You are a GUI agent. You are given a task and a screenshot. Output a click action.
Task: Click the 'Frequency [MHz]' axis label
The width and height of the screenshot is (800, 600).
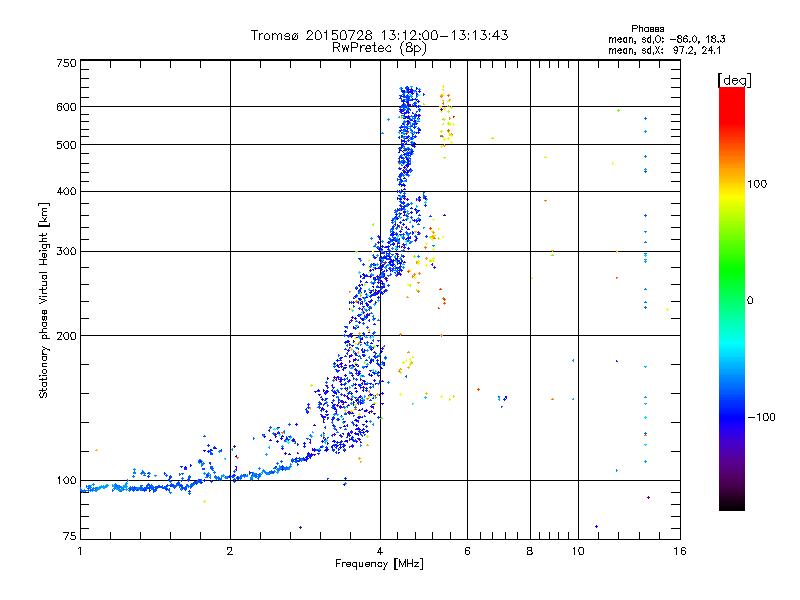click(379, 564)
